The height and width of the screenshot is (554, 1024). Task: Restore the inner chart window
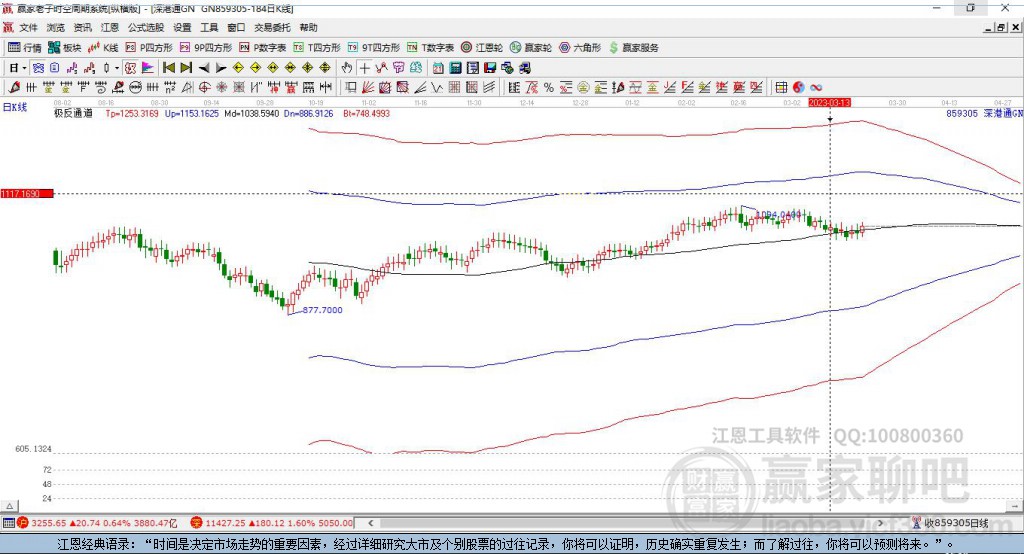click(1000, 27)
